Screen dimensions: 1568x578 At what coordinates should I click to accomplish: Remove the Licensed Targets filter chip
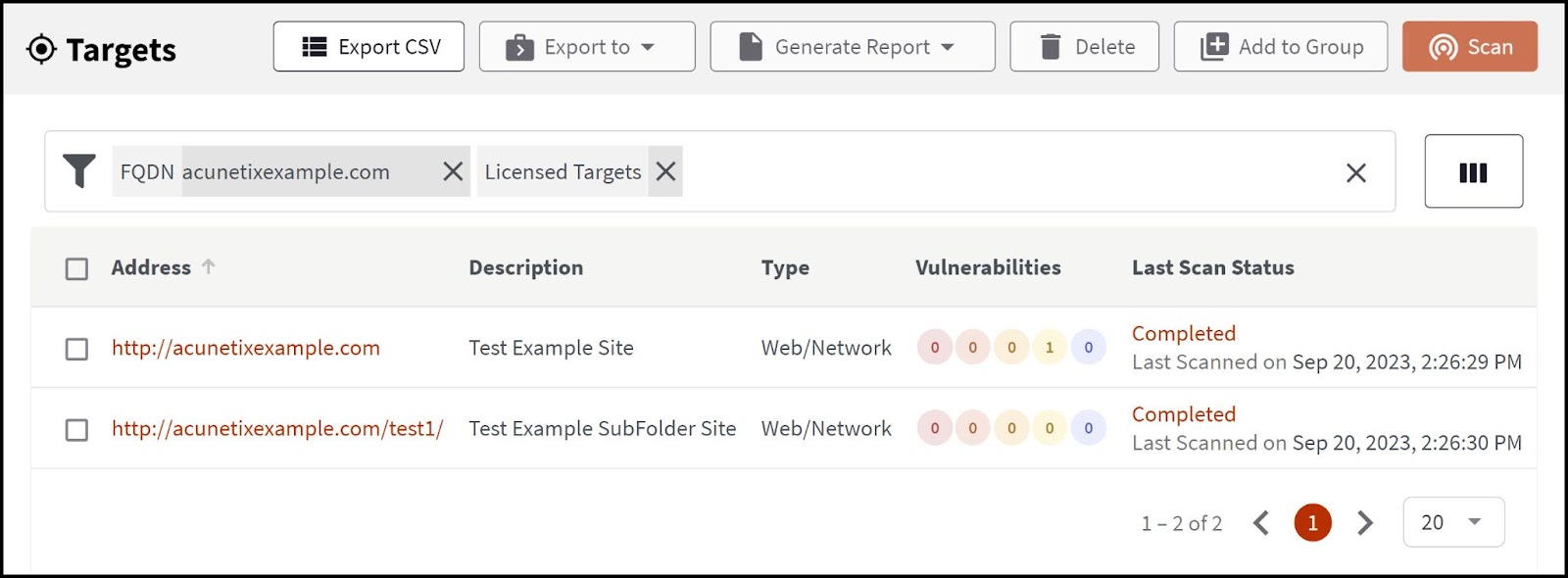tap(666, 171)
